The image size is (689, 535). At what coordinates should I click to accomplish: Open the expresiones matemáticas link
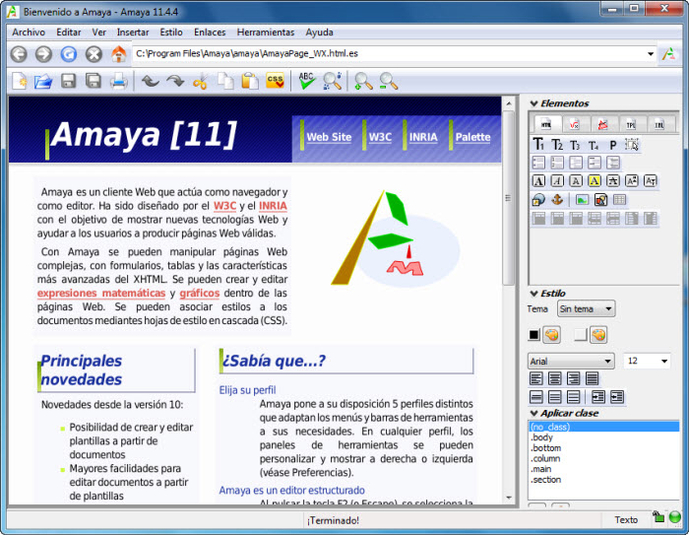101,293
